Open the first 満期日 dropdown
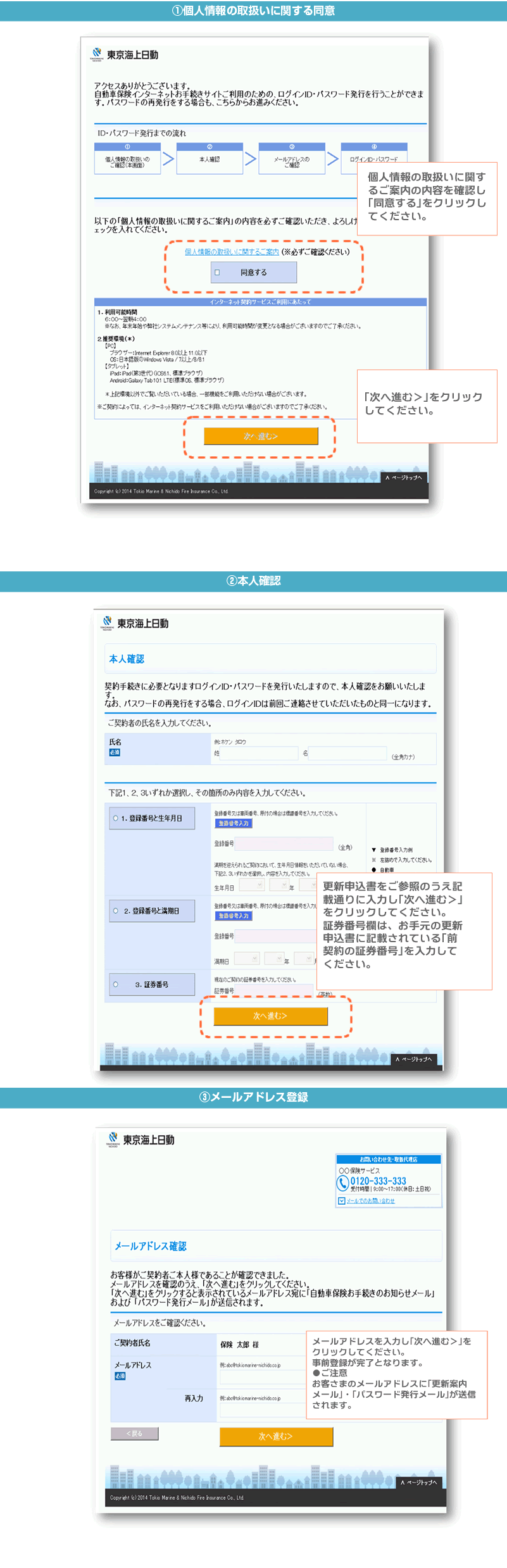The width and height of the screenshot is (507, 1568). [x=247, y=959]
